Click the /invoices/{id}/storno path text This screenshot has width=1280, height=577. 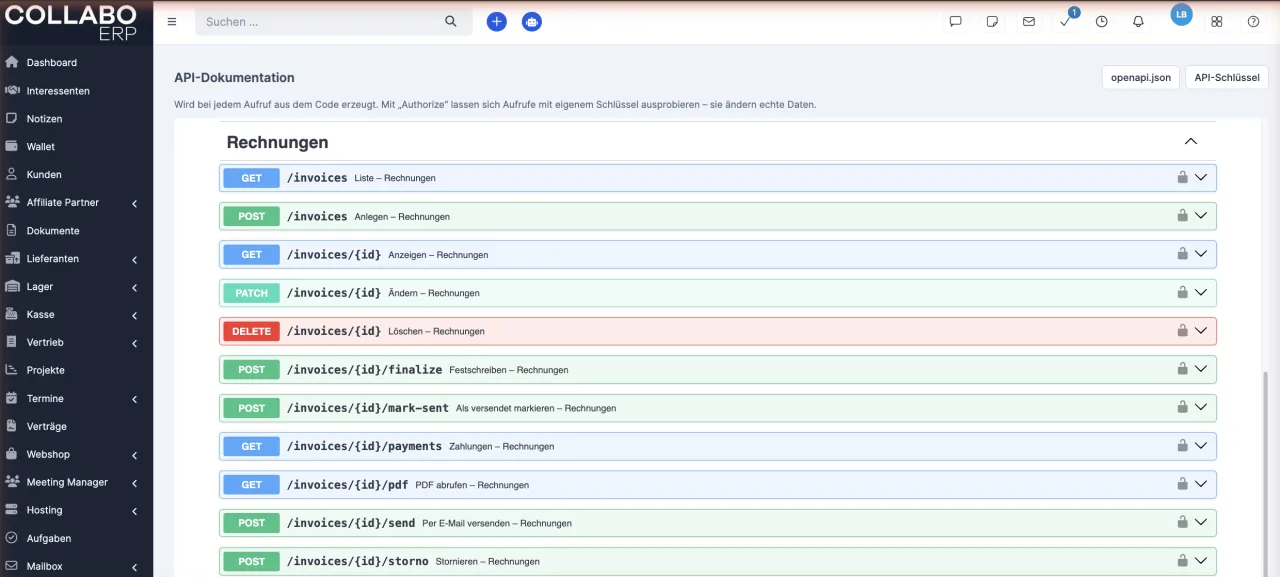(x=357, y=560)
